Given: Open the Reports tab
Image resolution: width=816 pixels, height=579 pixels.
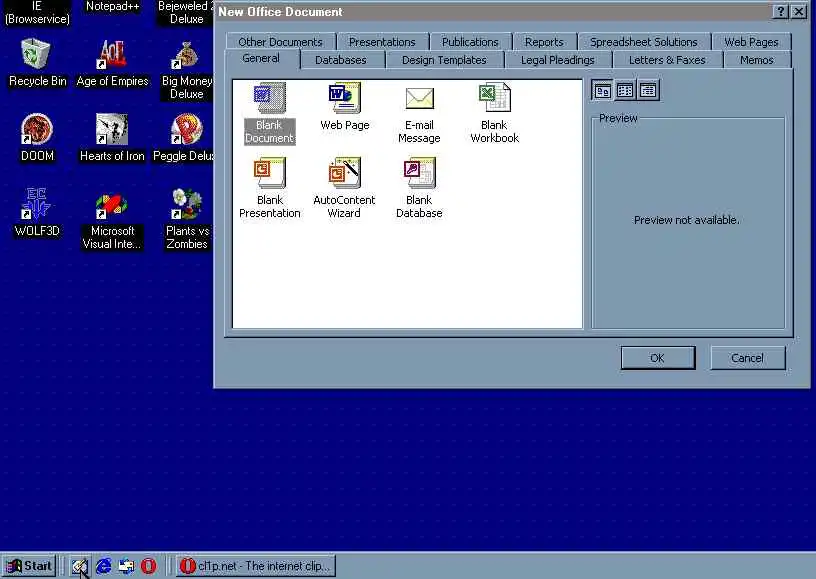Looking at the screenshot, I should point(544,42).
